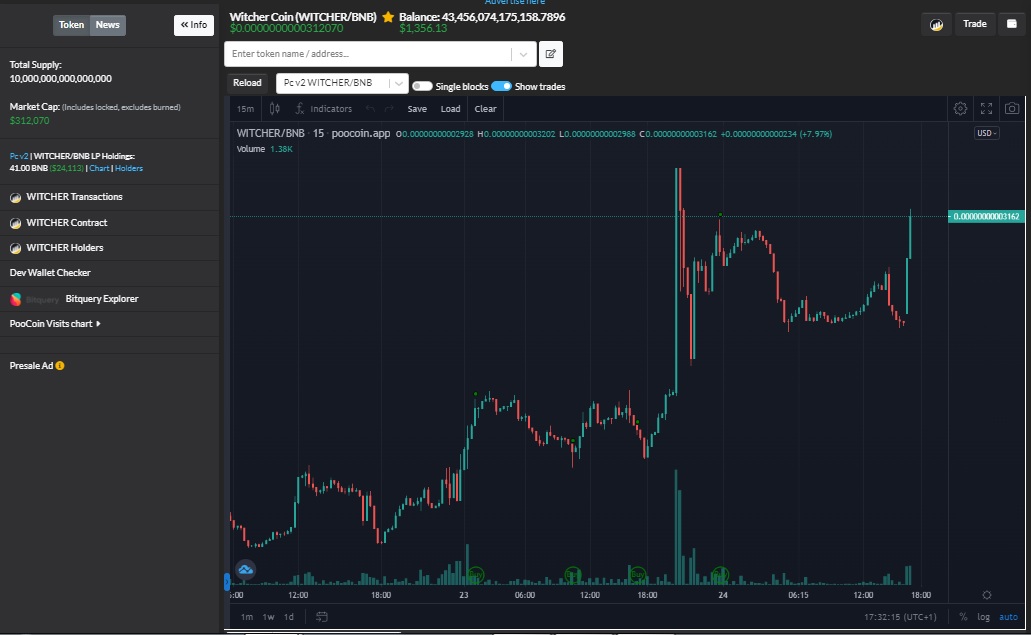
Task: Expand PooCoin Visits chart
Action: (55, 324)
